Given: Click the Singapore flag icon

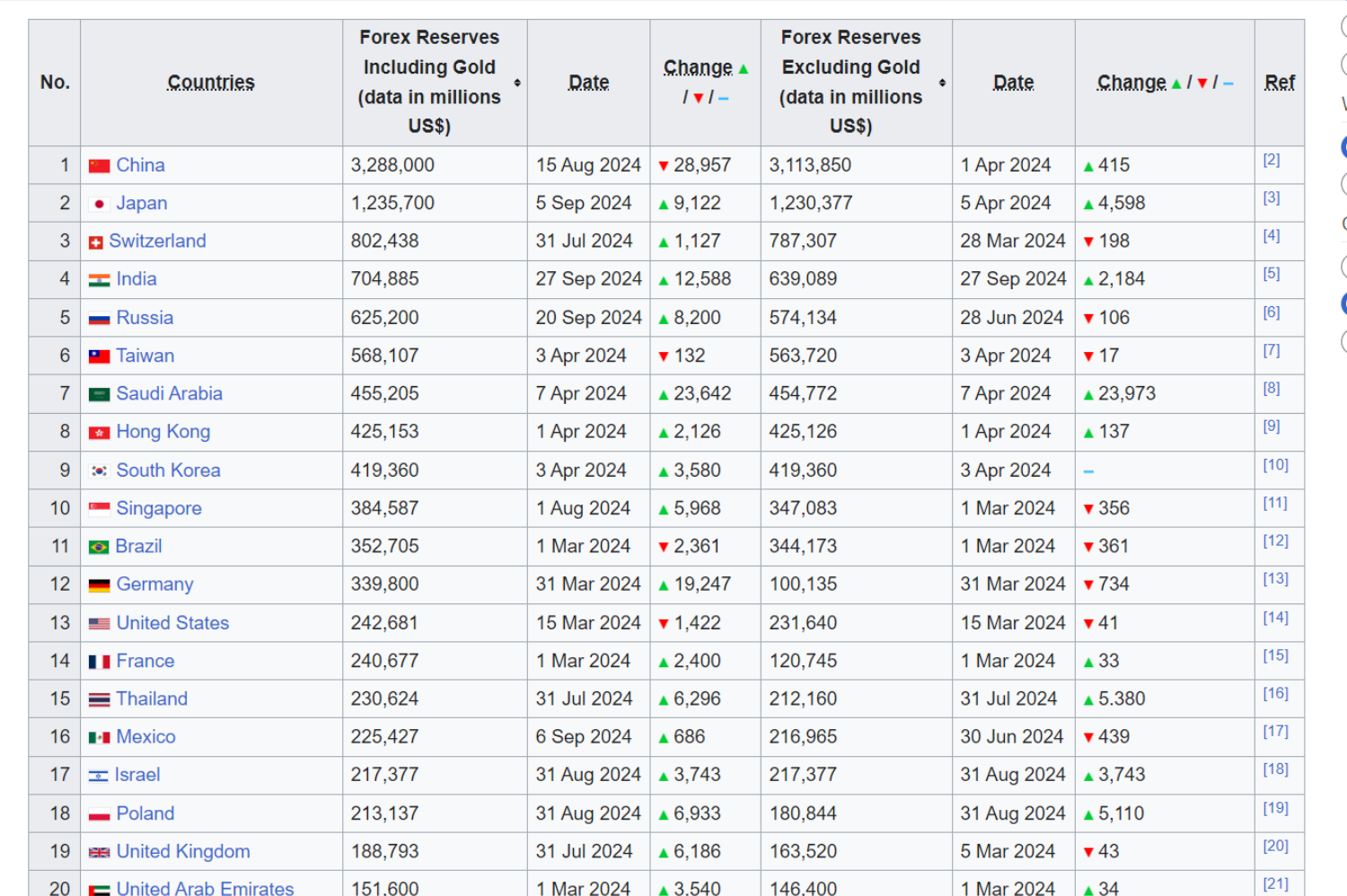Looking at the screenshot, I should pos(99,509).
